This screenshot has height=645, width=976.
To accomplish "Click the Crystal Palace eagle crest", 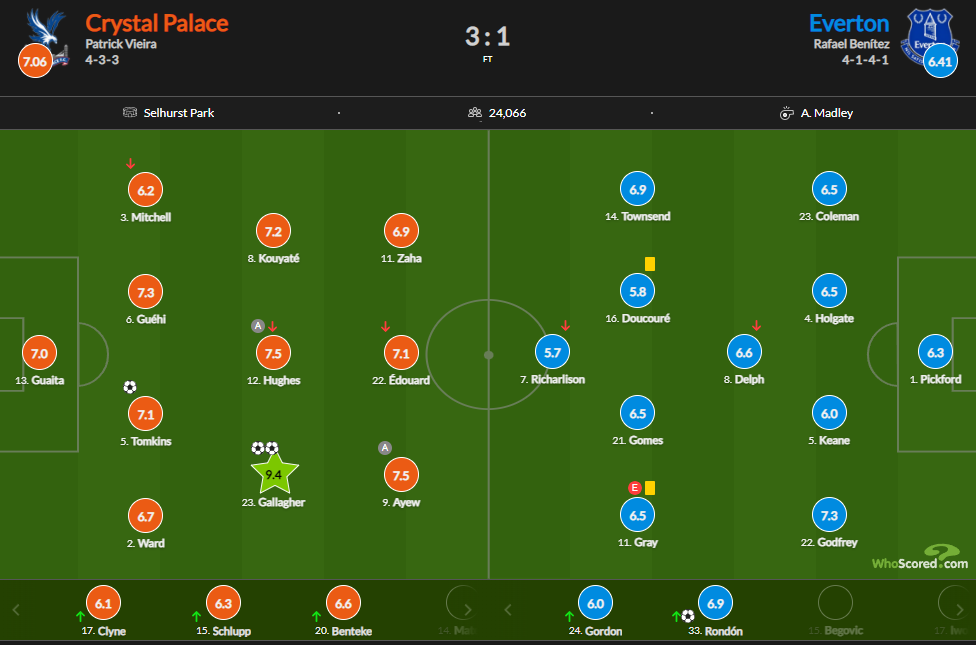I will tap(47, 34).
